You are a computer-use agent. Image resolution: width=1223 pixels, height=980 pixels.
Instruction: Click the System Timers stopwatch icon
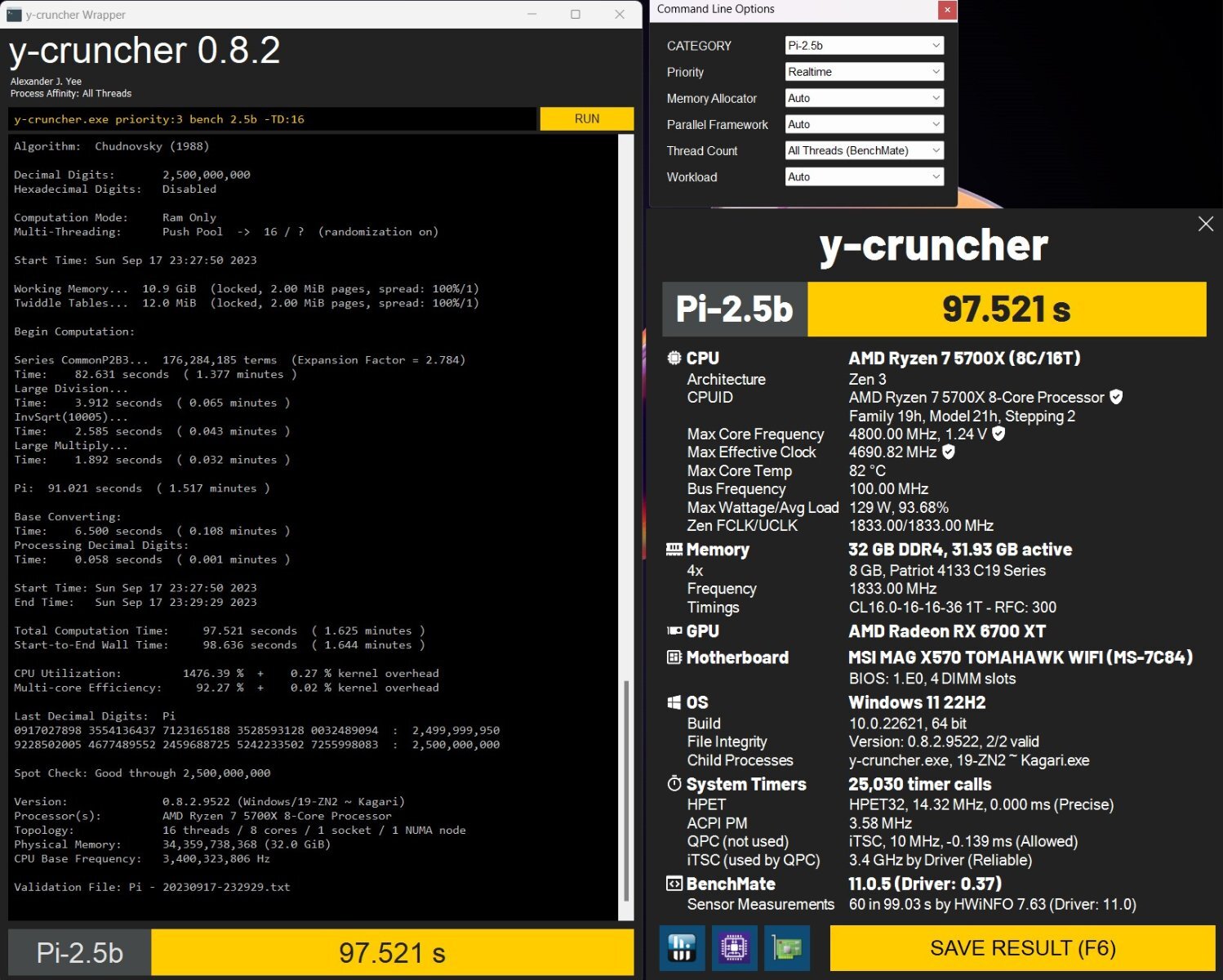674,784
